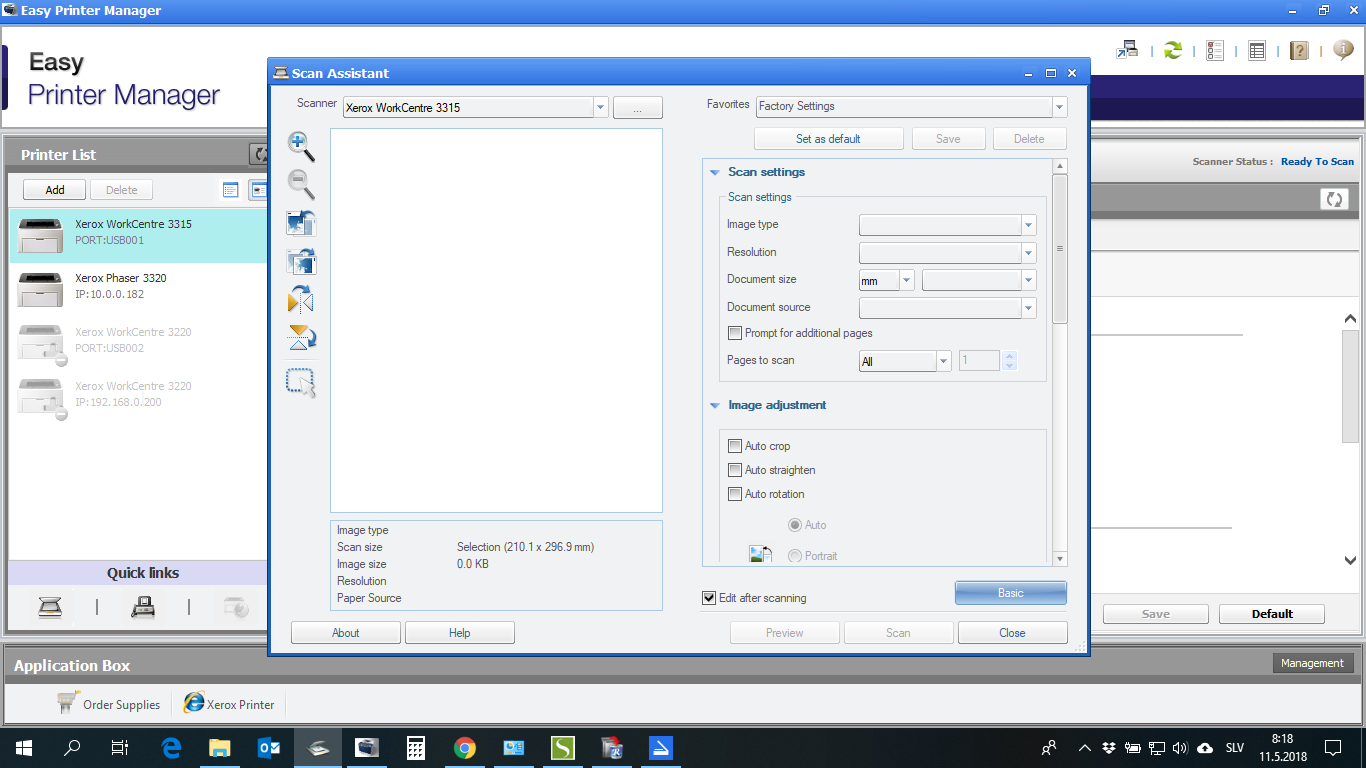The image size is (1366, 768).
Task: Click Basic mode button
Action: 1010,593
